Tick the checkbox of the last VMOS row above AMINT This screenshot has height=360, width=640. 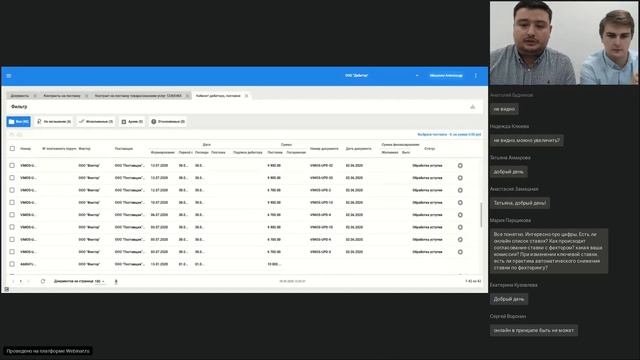click(12, 252)
